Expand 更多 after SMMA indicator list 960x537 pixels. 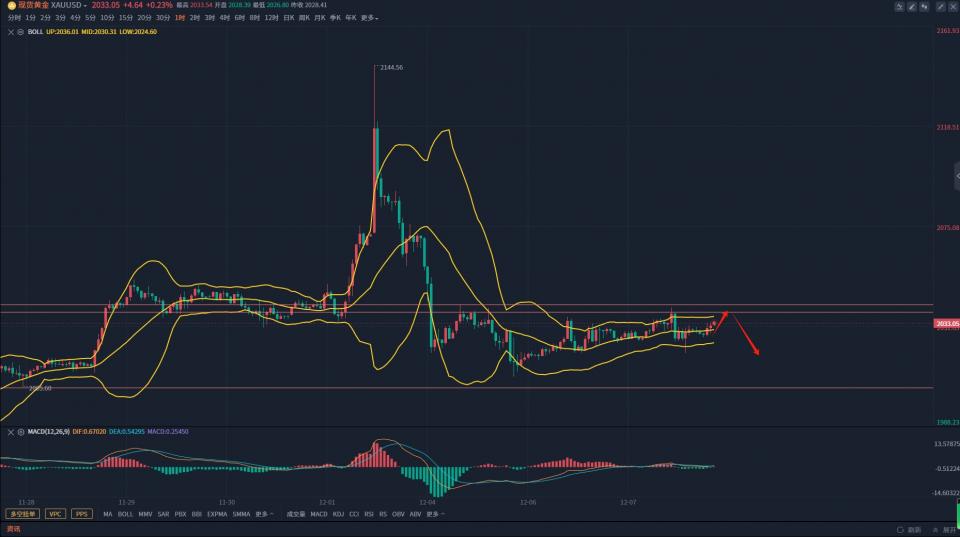(264, 514)
